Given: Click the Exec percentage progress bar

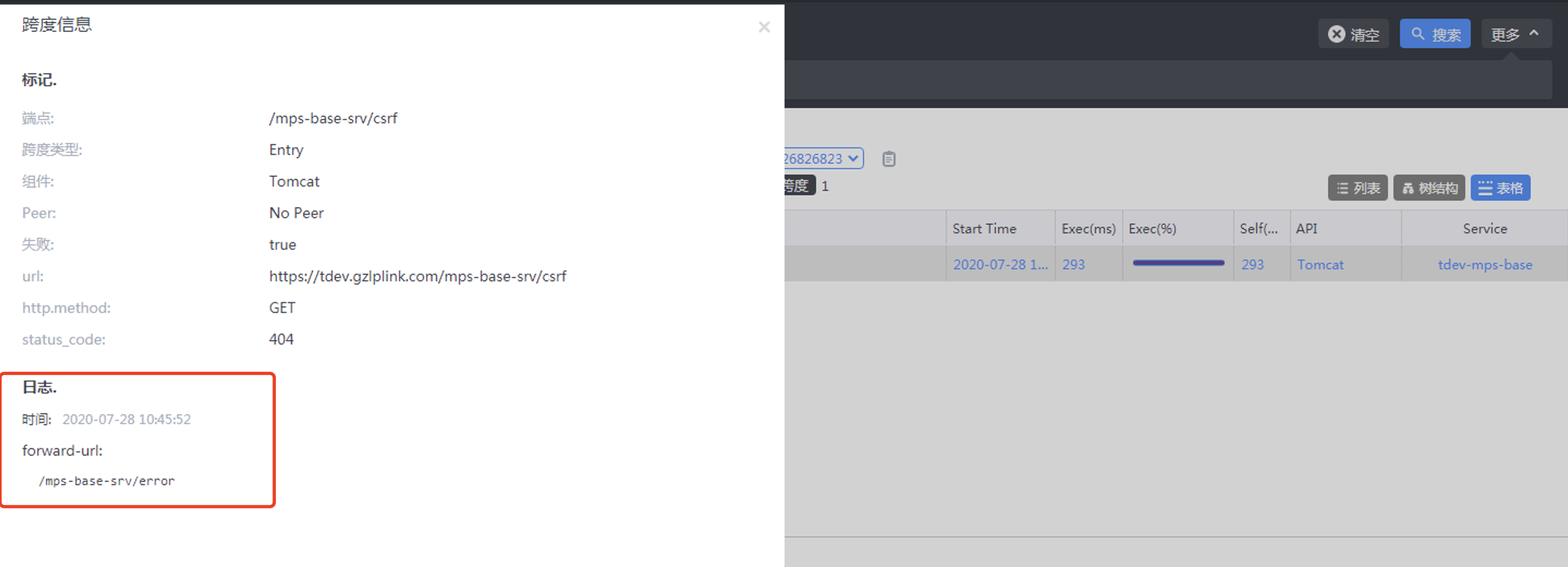Looking at the screenshot, I should coord(1178,263).
